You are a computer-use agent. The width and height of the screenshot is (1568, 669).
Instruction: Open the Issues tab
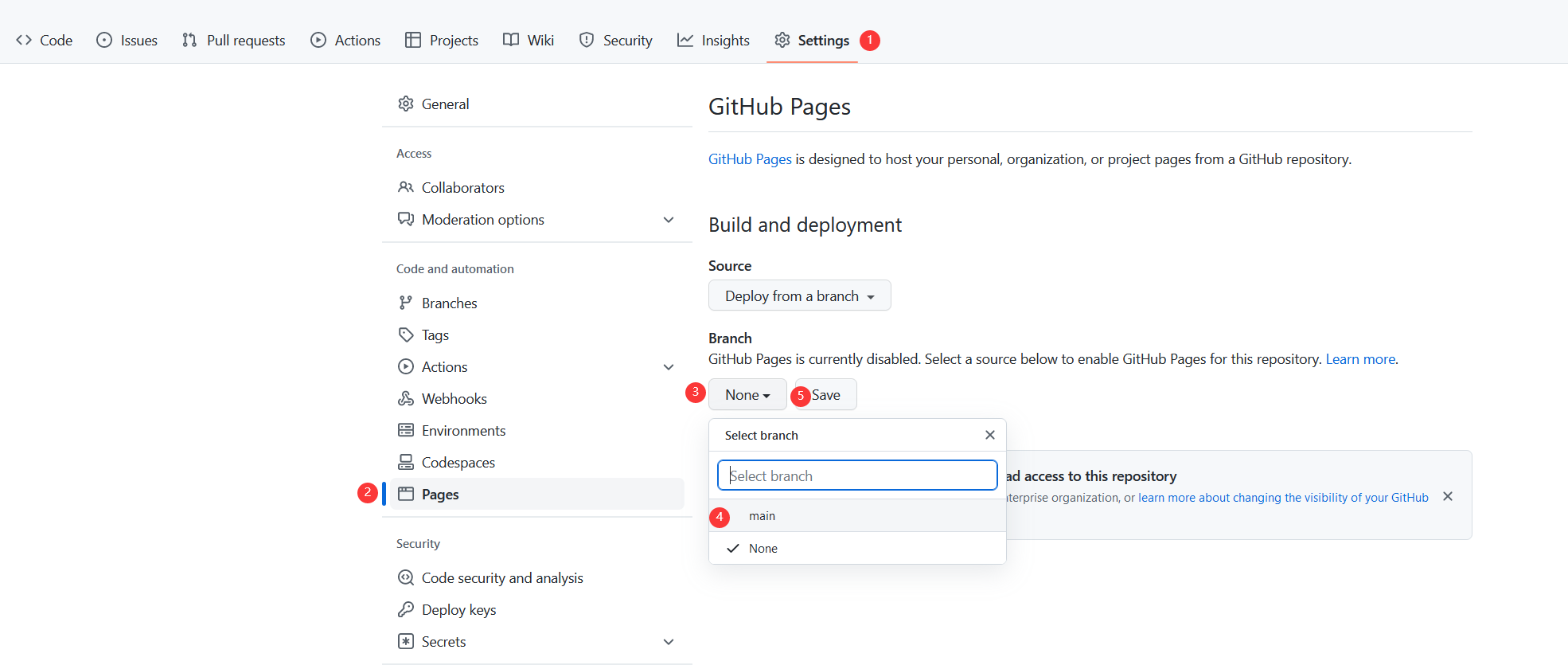(x=127, y=40)
